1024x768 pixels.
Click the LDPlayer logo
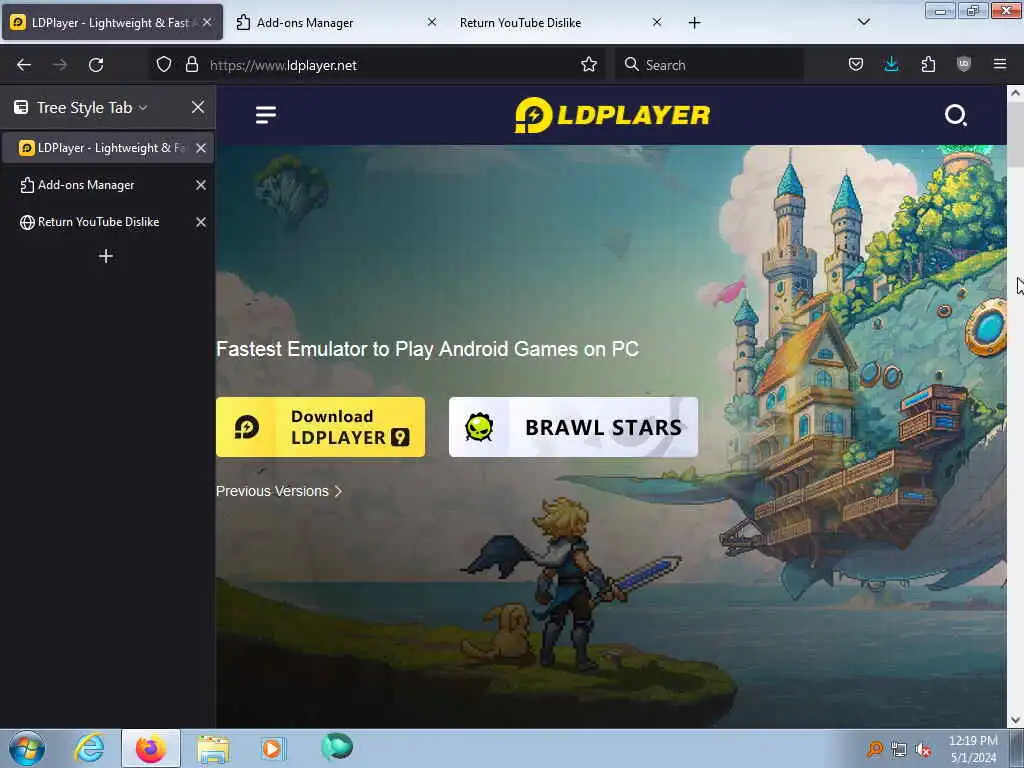(612, 115)
